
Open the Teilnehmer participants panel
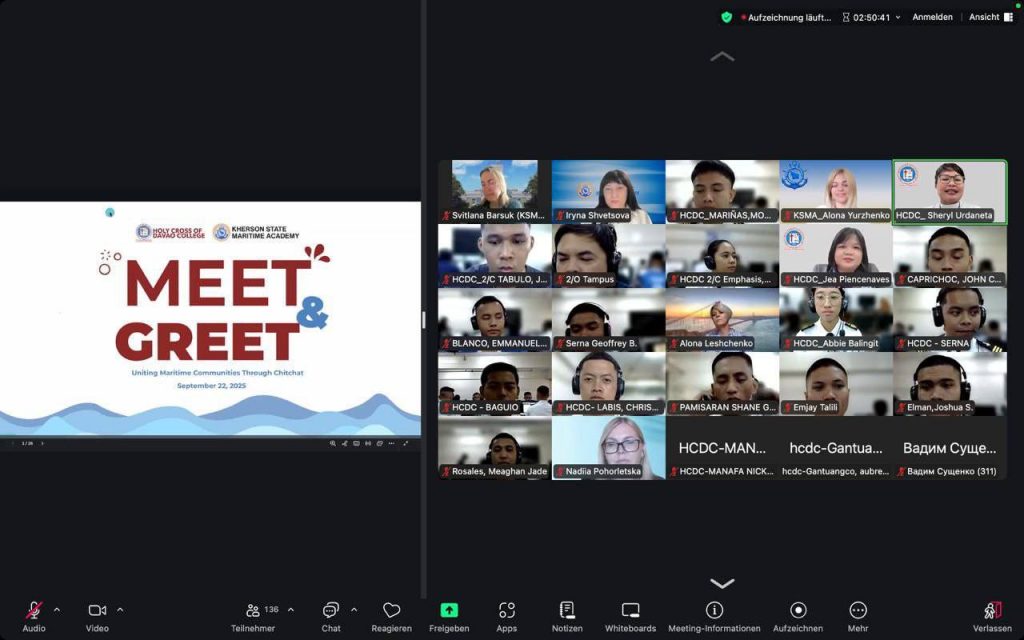[254, 611]
